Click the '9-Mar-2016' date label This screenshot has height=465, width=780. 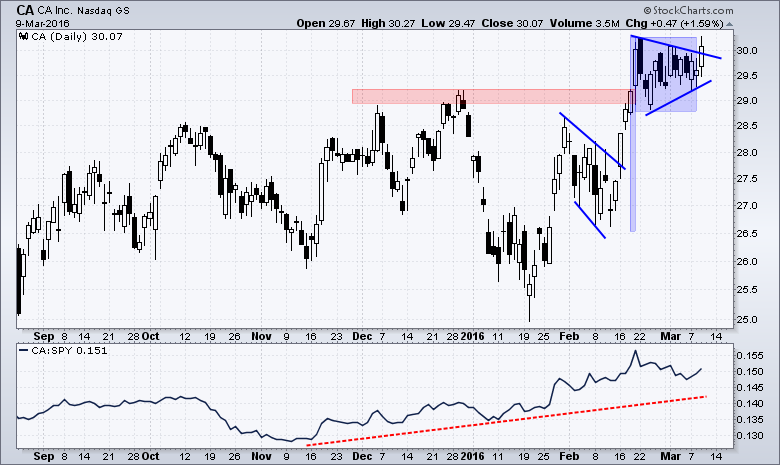(42, 23)
